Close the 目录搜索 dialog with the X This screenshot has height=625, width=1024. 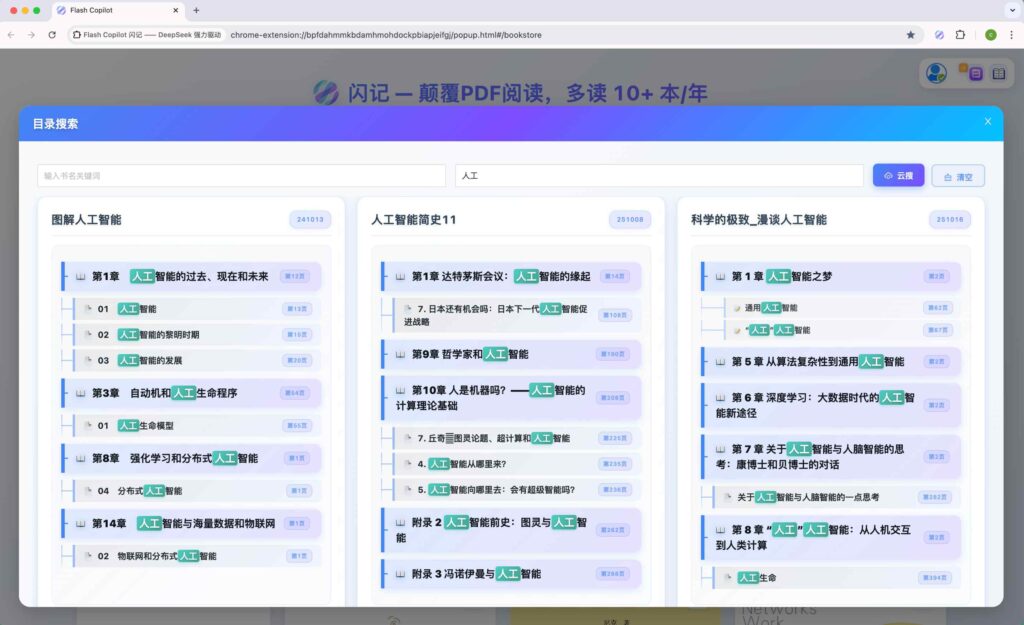[x=987, y=122]
